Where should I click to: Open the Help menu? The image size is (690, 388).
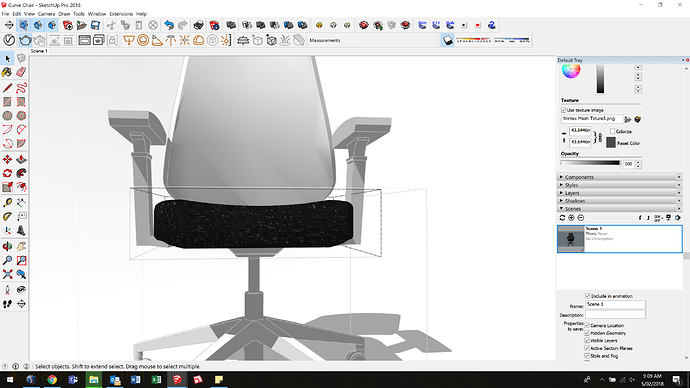click(x=141, y=14)
